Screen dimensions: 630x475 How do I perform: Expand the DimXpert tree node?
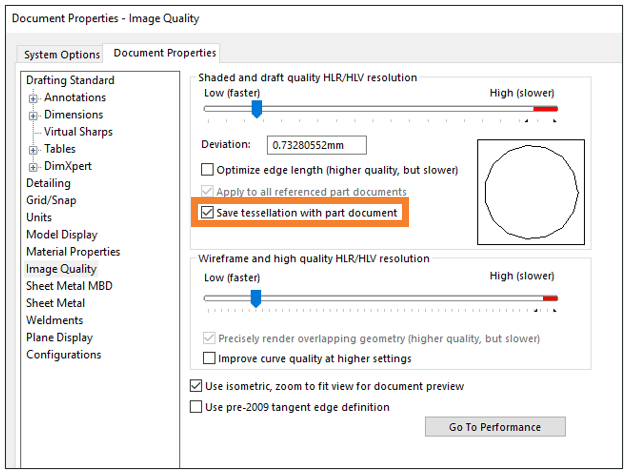coord(33,167)
